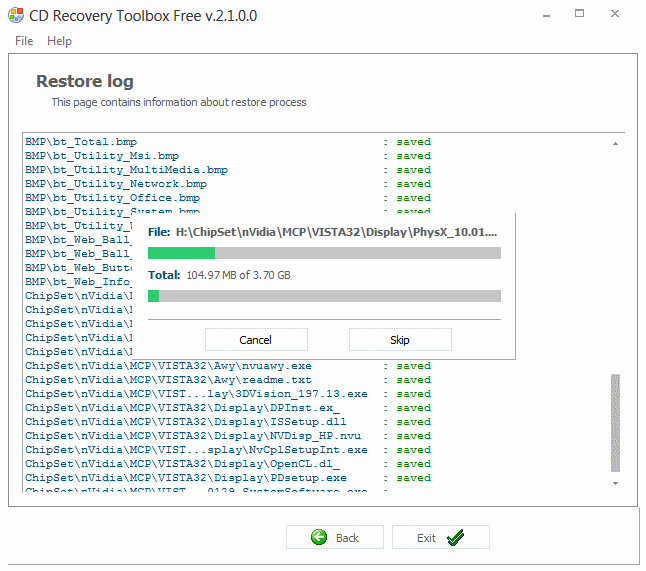Select the BMP\bt_Utility_Network.bmp row
The height and width of the screenshot is (571, 646).
(228, 184)
